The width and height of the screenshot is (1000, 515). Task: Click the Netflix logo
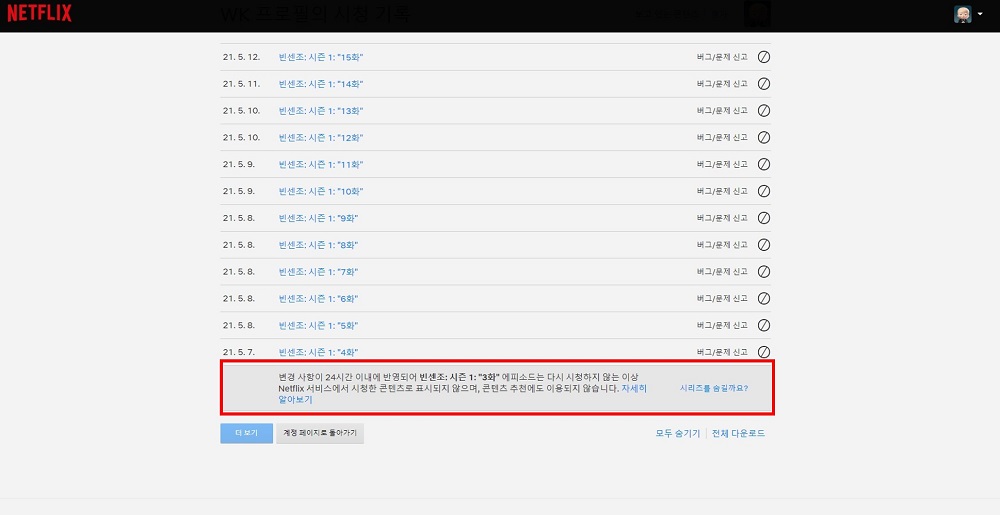point(40,13)
